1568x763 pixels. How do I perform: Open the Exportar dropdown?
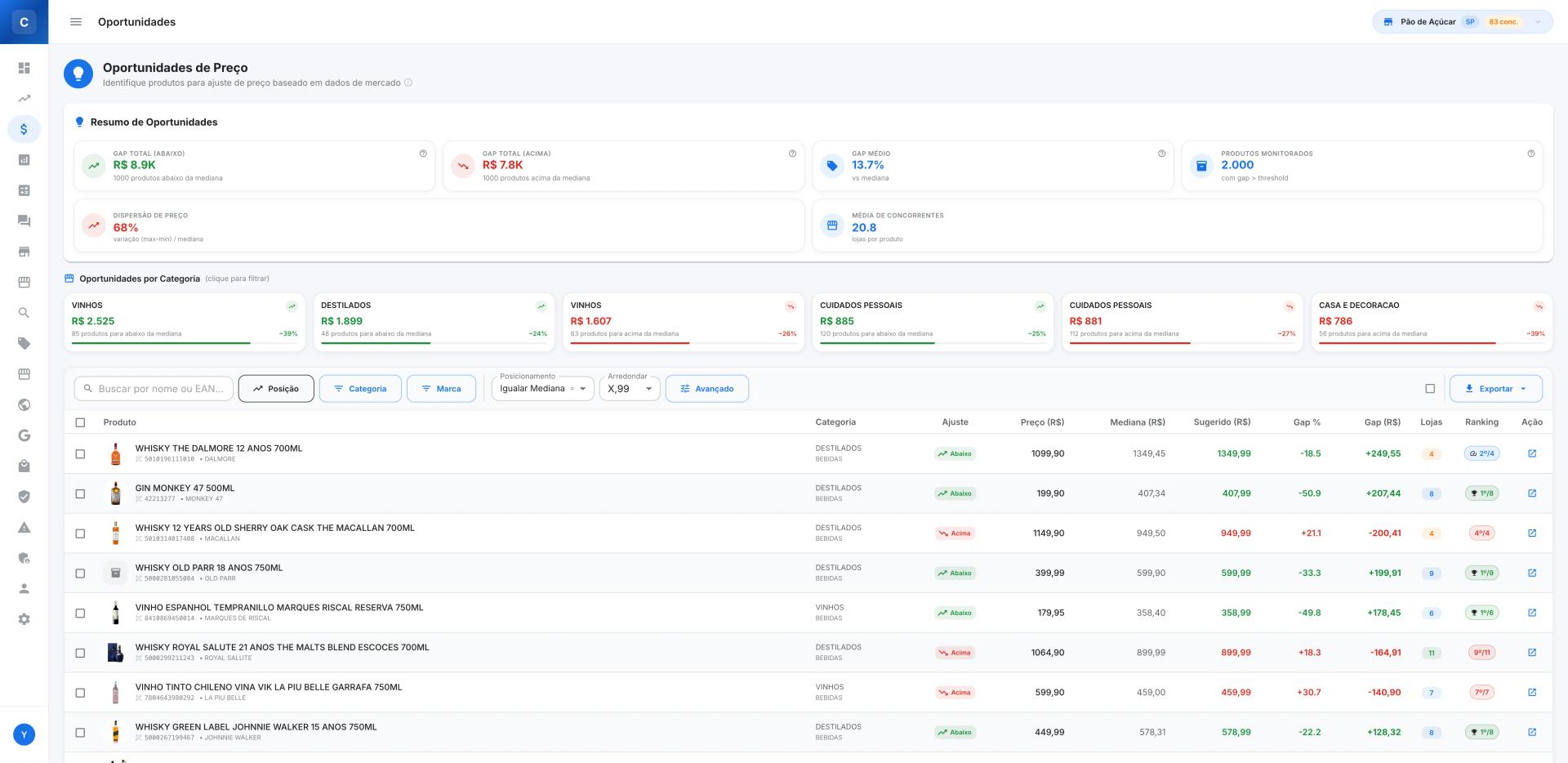[1495, 389]
